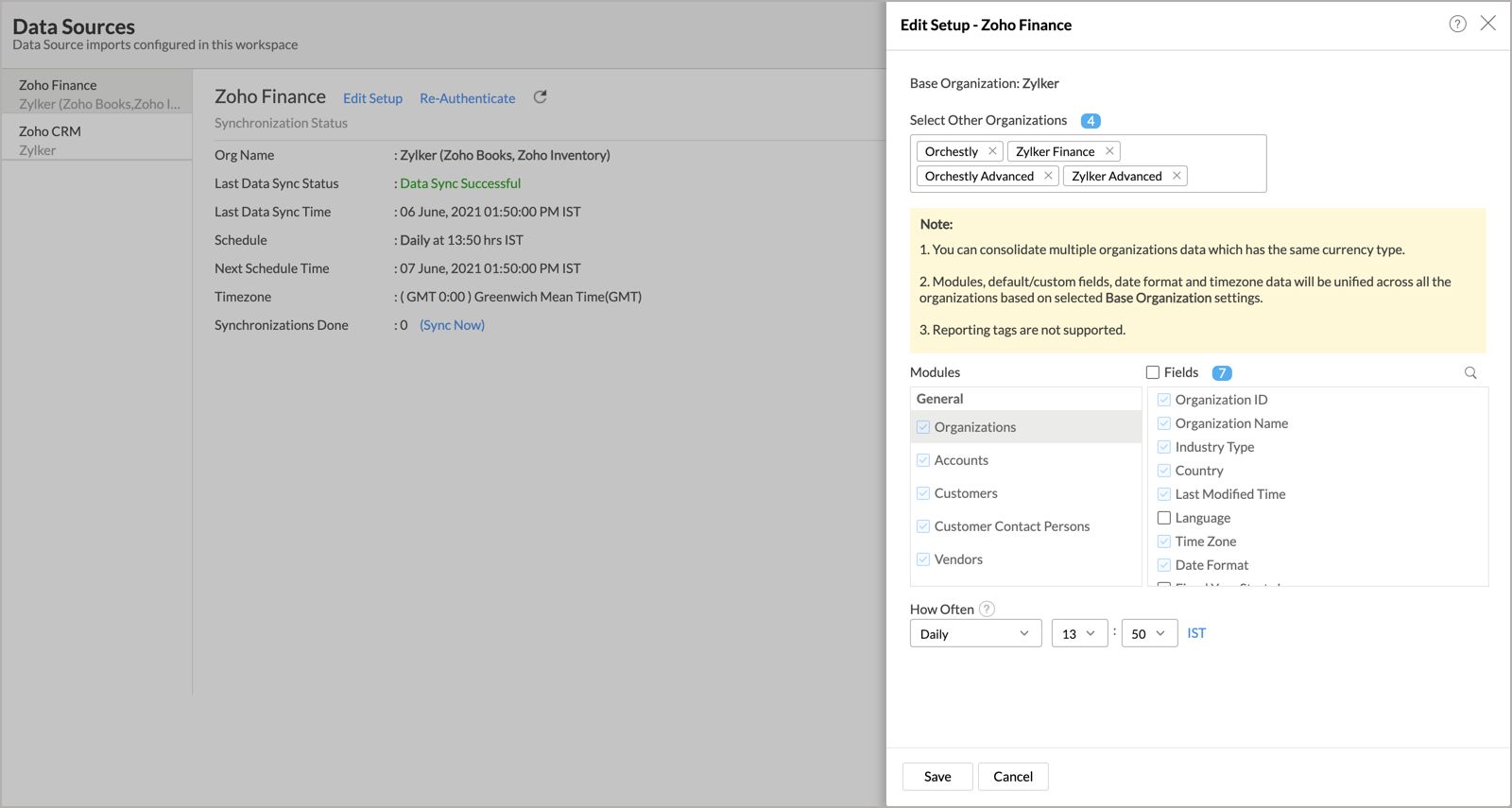Toggle select-all Fields checkbox
This screenshot has height=808, width=1512.
click(1153, 372)
